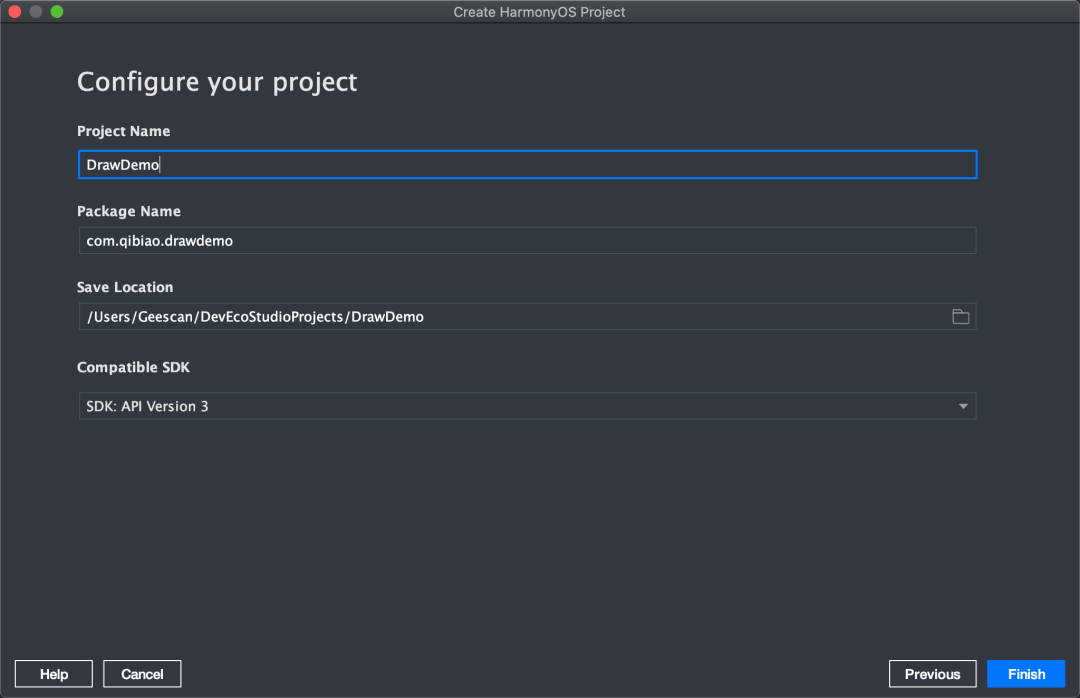Click the Project Name label
This screenshot has width=1080, height=698.
pyautogui.click(x=123, y=131)
